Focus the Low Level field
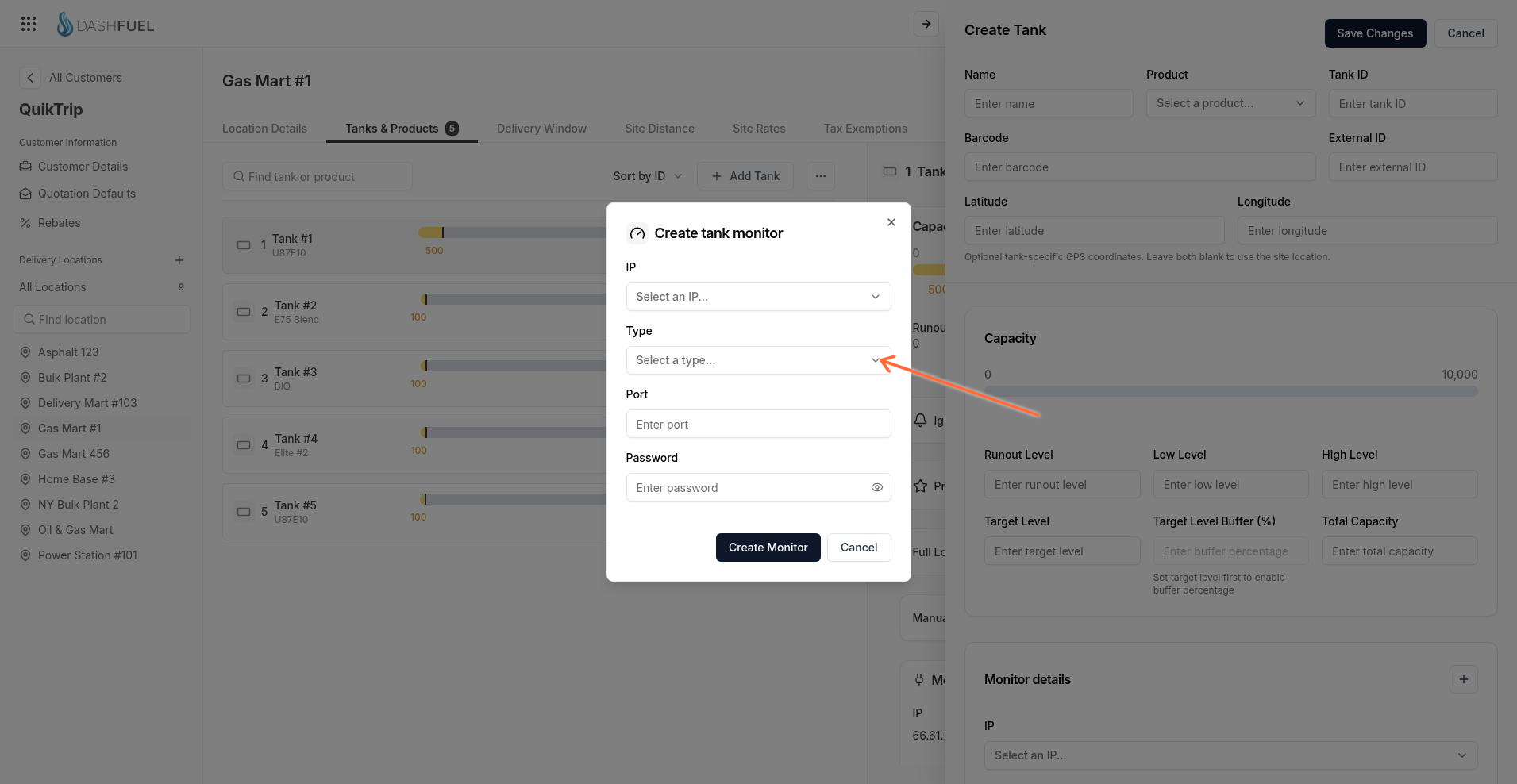The width and height of the screenshot is (1517, 784). pos(1230,484)
